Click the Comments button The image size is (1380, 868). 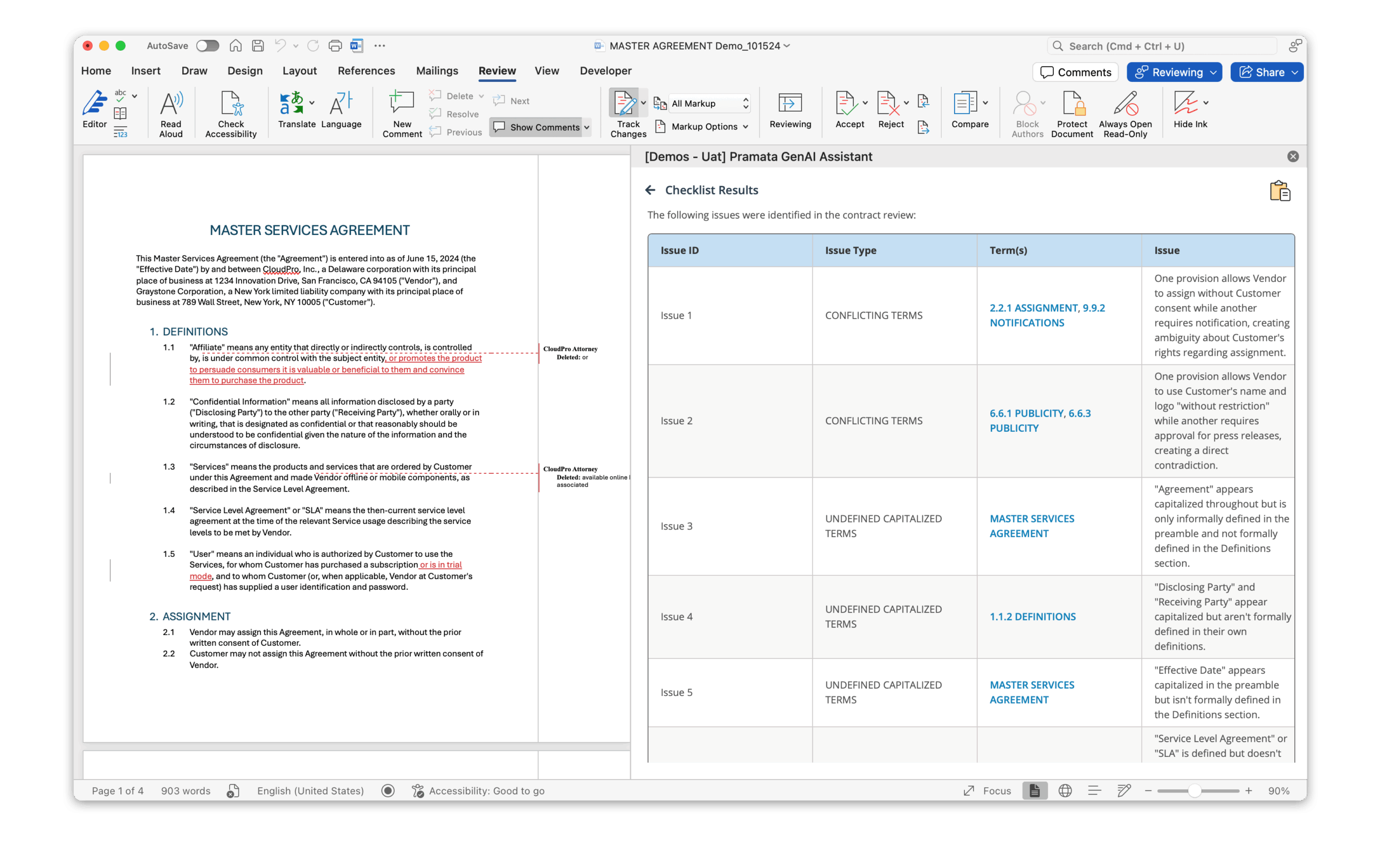pos(1075,72)
